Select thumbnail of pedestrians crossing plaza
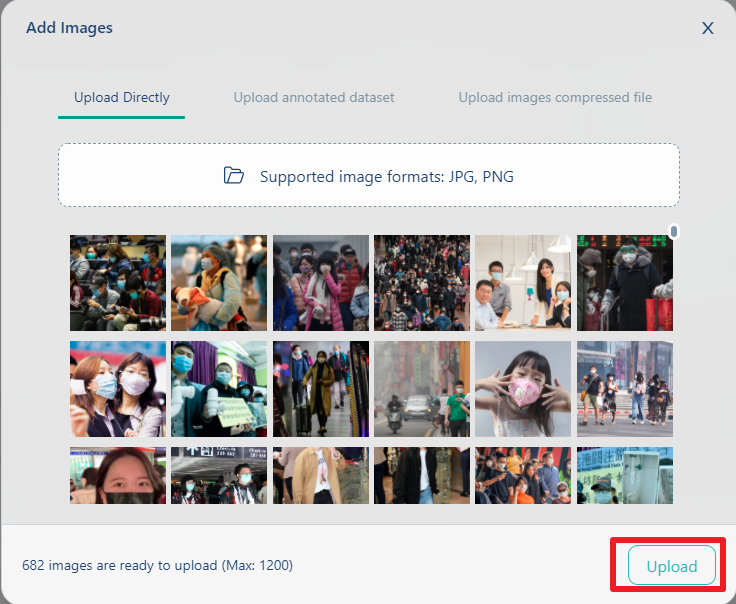The width and height of the screenshot is (736, 604). 625,389
